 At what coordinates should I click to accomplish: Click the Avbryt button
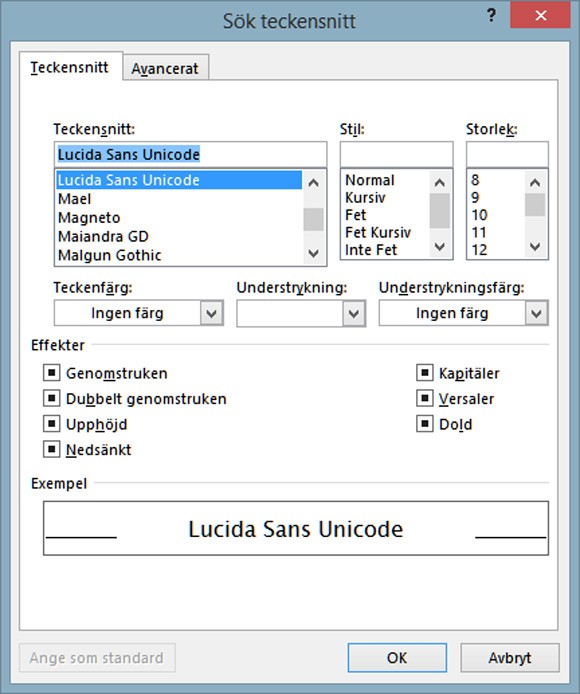click(x=510, y=658)
